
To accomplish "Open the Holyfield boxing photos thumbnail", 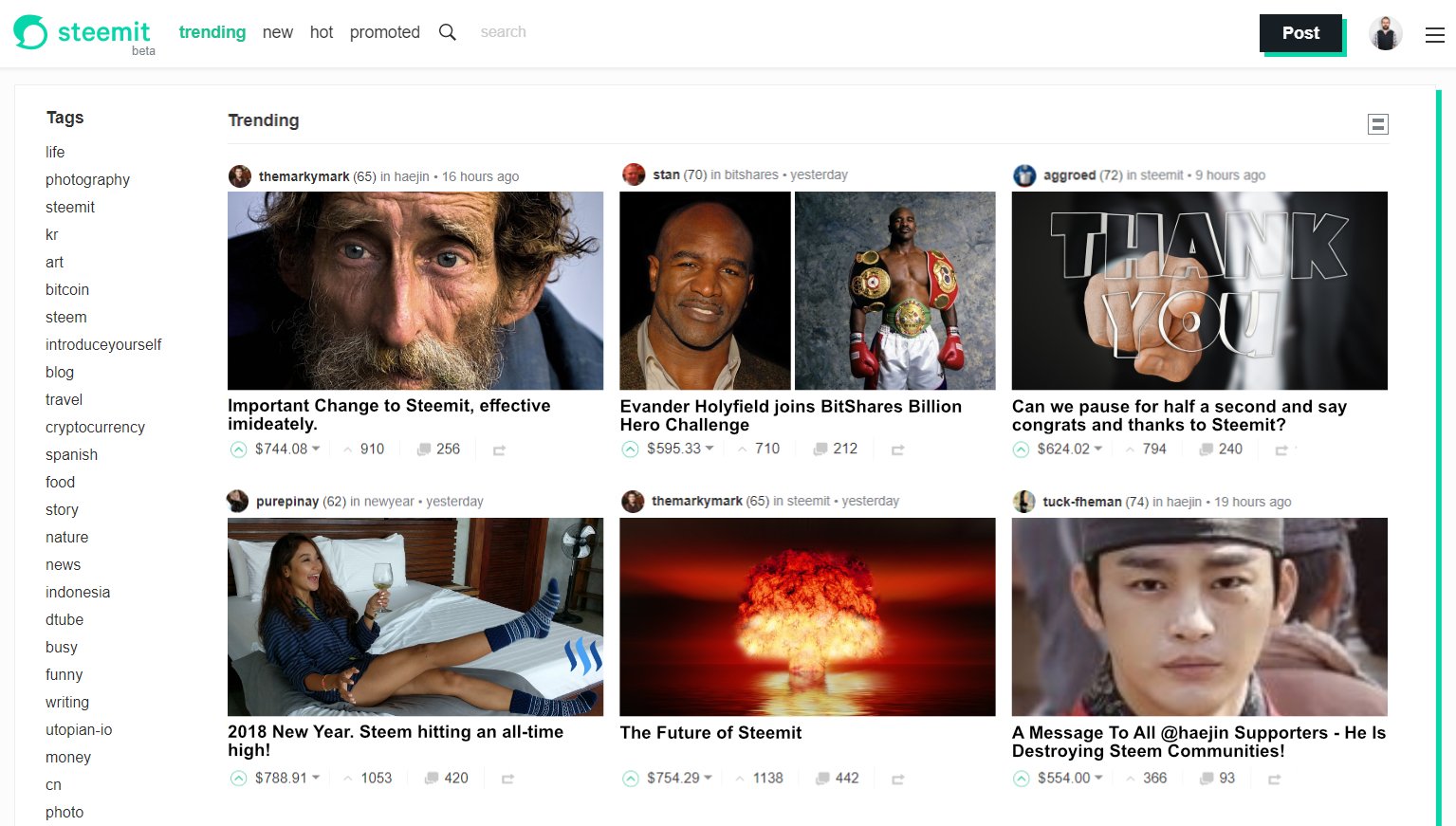I will coord(807,290).
